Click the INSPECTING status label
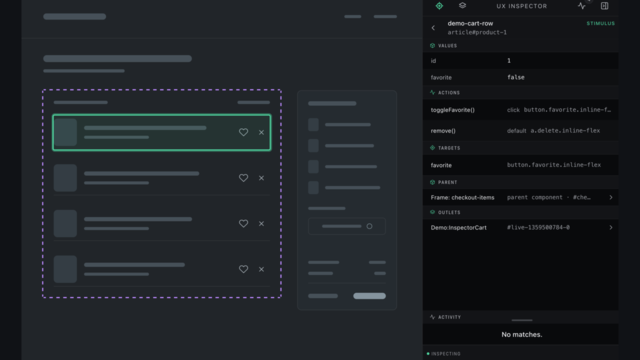The width and height of the screenshot is (640, 360). [446, 353]
